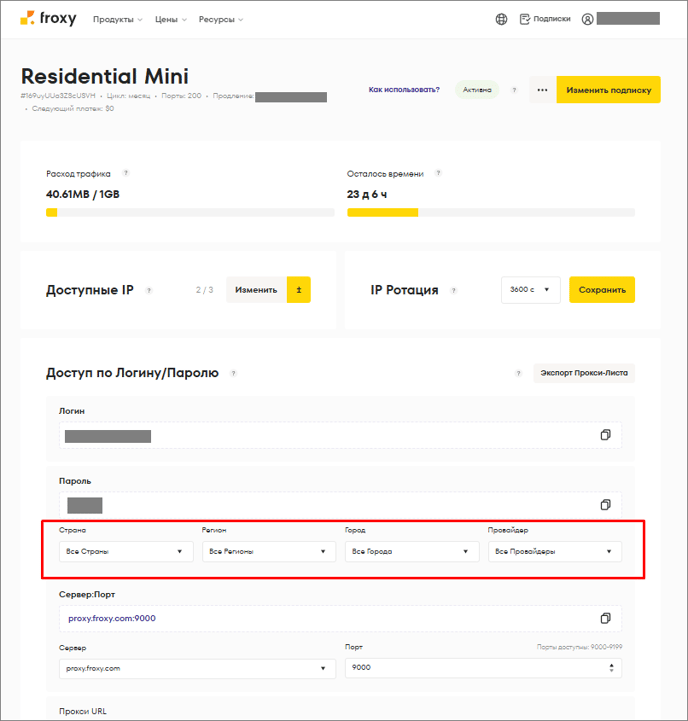Open Подписки subscriptions link
The image size is (688, 721).
click(545, 19)
